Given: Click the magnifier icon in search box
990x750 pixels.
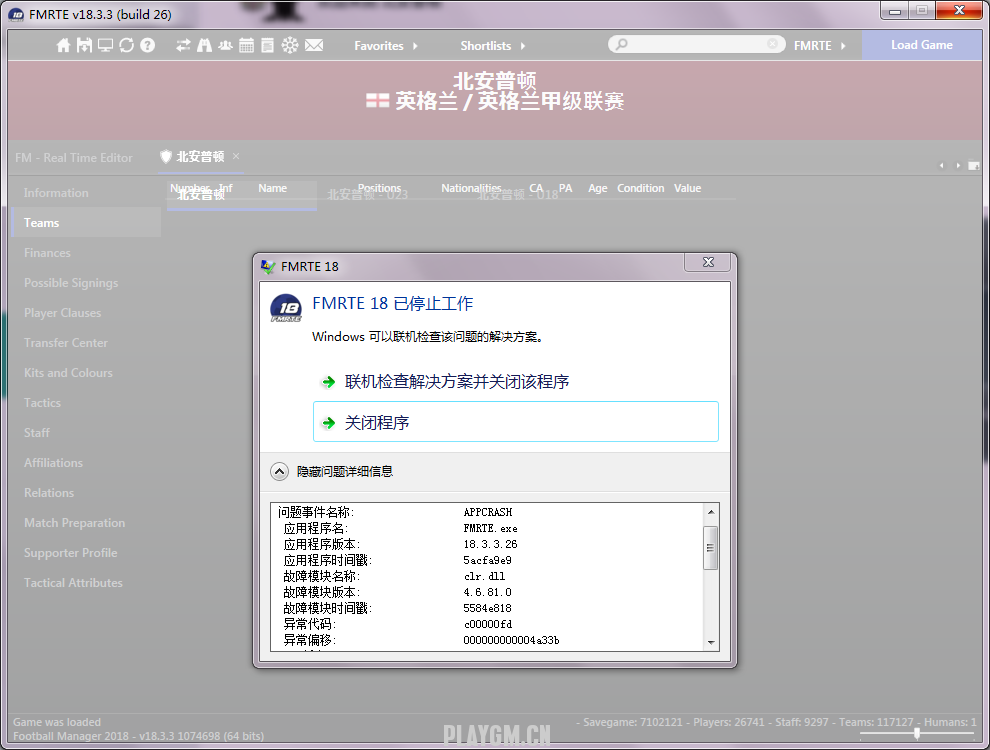Looking at the screenshot, I should 622,44.
